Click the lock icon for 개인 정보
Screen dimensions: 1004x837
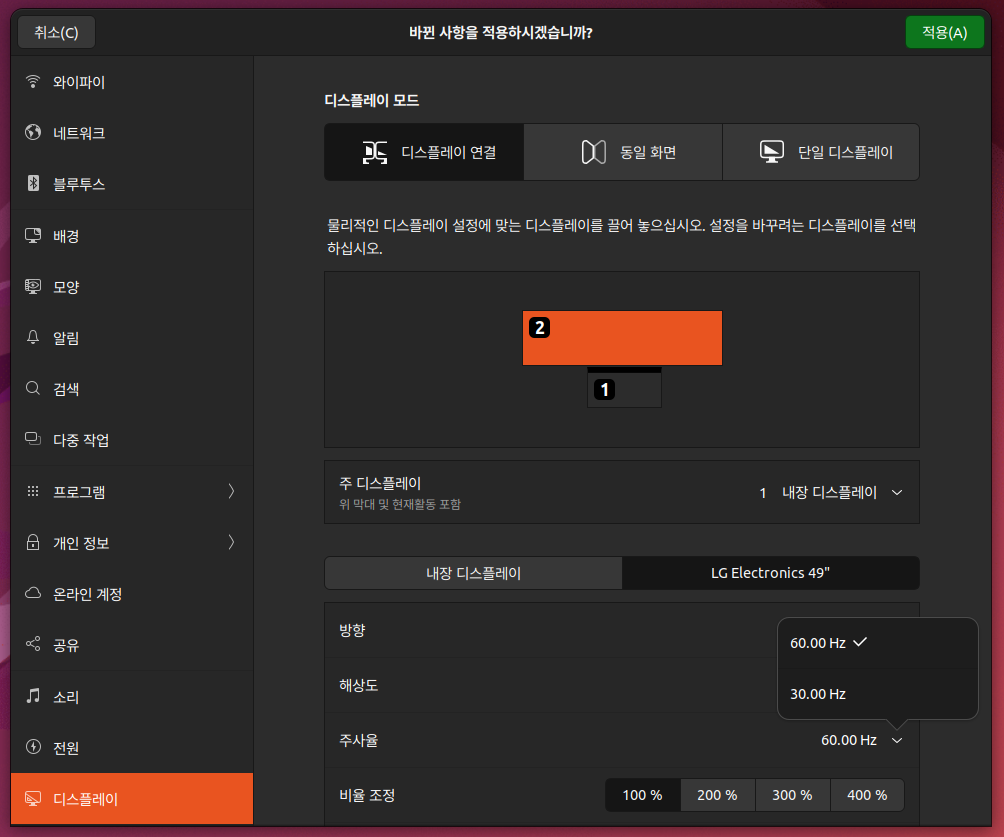pos(33,542)
